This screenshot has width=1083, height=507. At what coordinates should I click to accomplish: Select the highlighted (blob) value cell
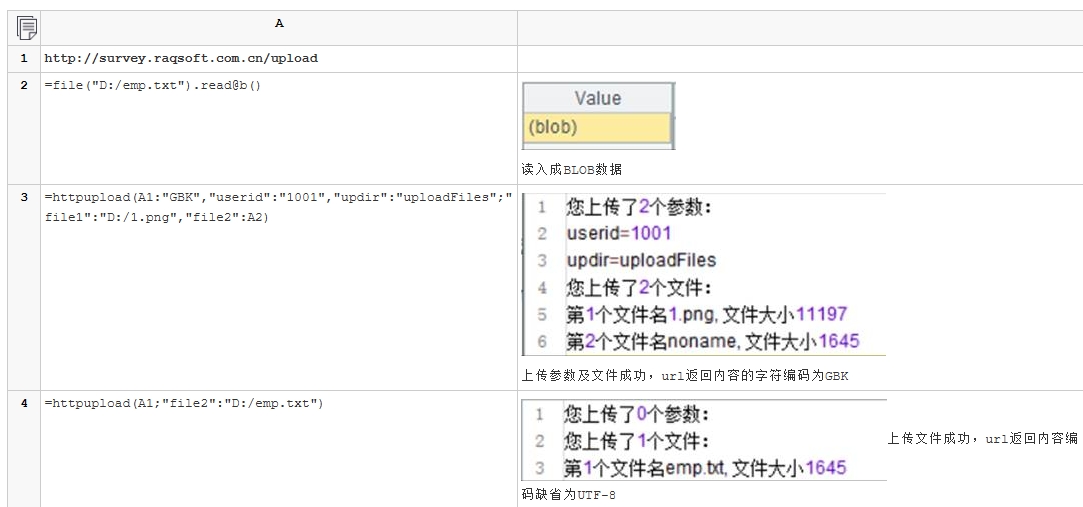pos(597,127)
